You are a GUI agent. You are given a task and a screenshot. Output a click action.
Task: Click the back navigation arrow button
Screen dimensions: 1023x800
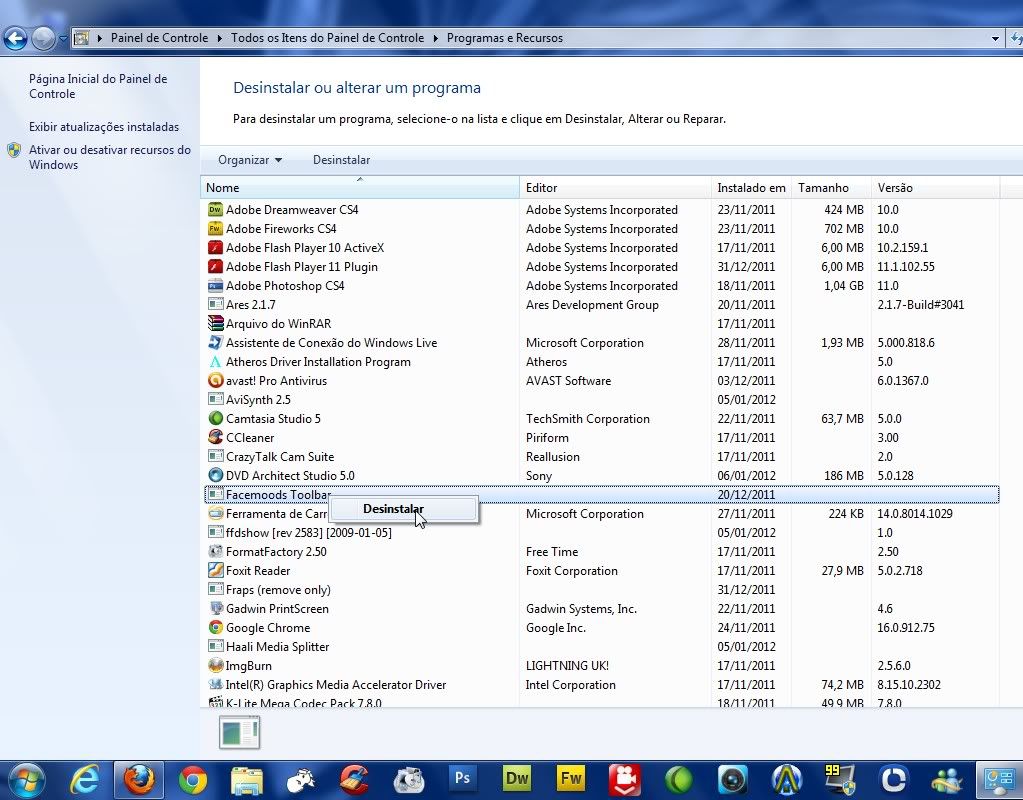coord(15,39)
